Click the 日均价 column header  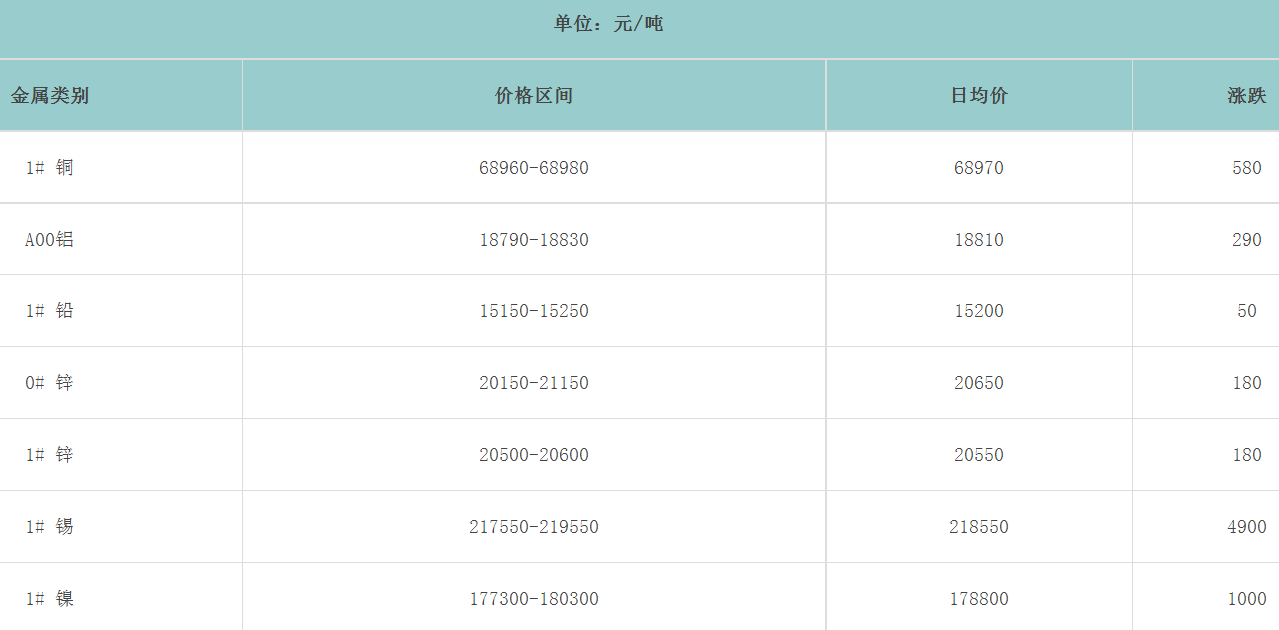[979, 96]
